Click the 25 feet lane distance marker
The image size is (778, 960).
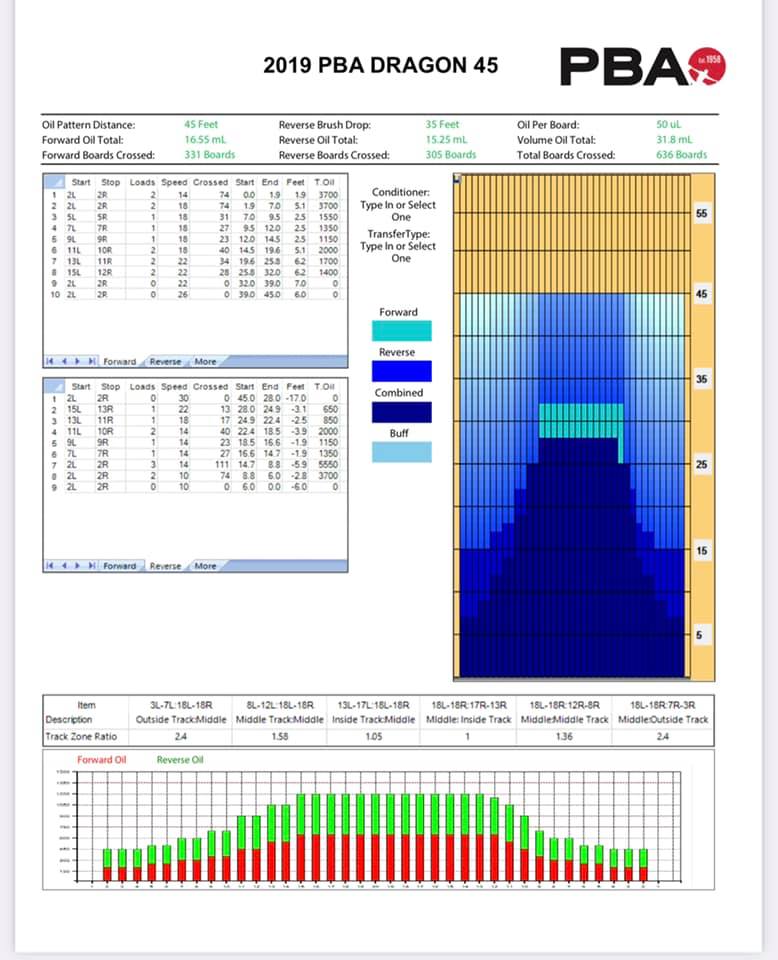point(701,465)
